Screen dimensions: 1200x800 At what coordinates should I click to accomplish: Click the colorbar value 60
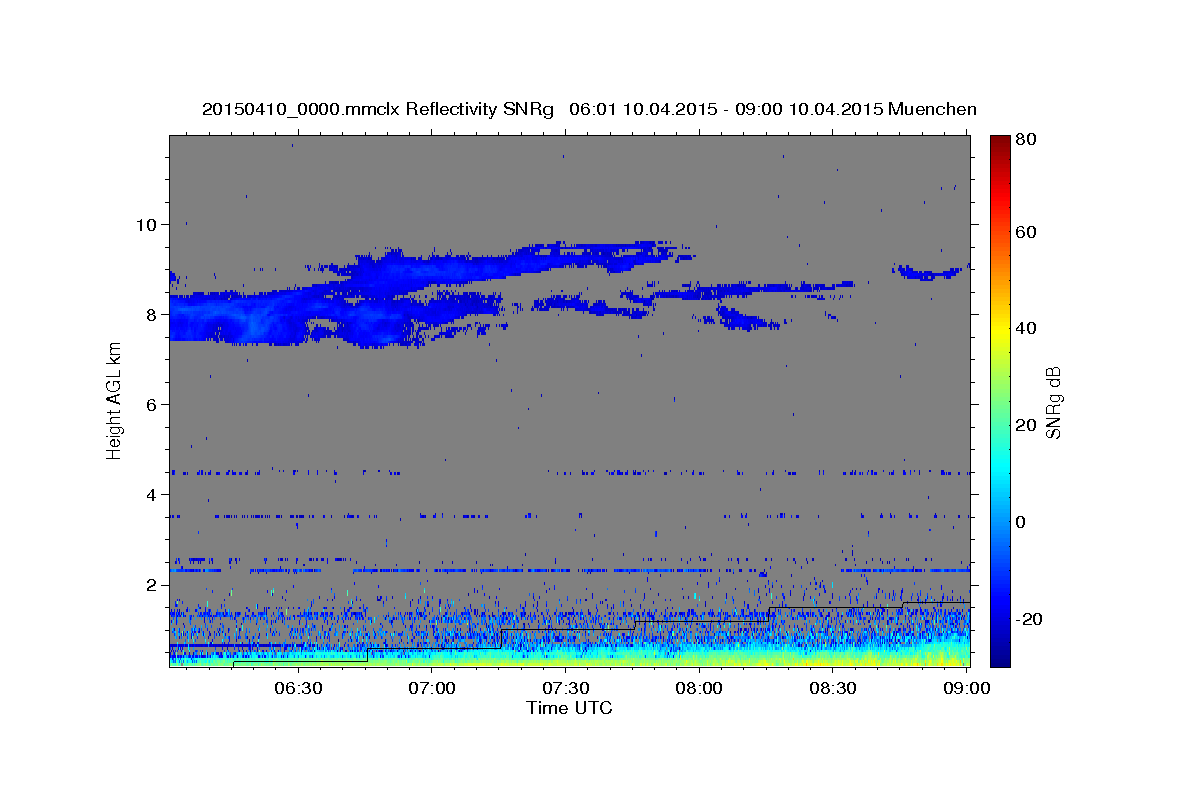[1025, 232]
